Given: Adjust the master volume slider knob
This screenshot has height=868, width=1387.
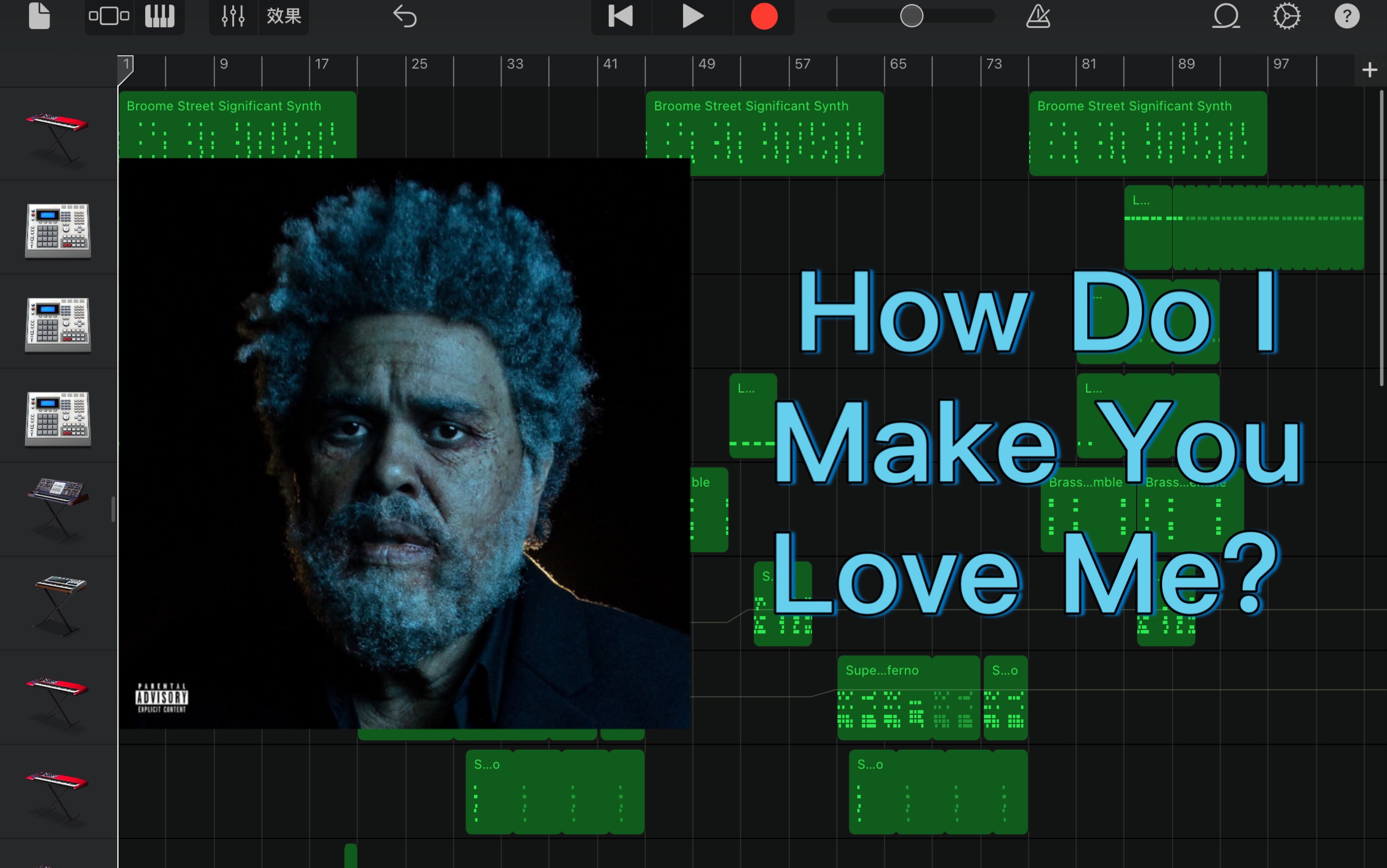Looking at the screenshot, I should [x=911, y=16].
